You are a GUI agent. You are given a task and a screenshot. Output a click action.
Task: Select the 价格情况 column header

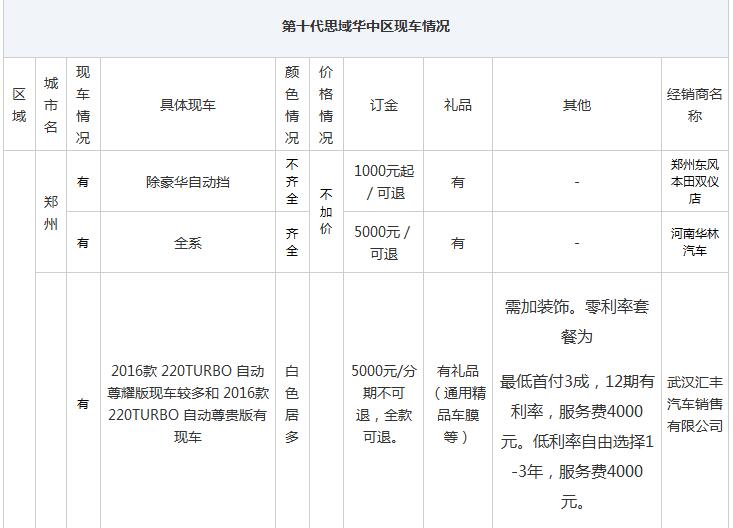(x=326, y=105)
